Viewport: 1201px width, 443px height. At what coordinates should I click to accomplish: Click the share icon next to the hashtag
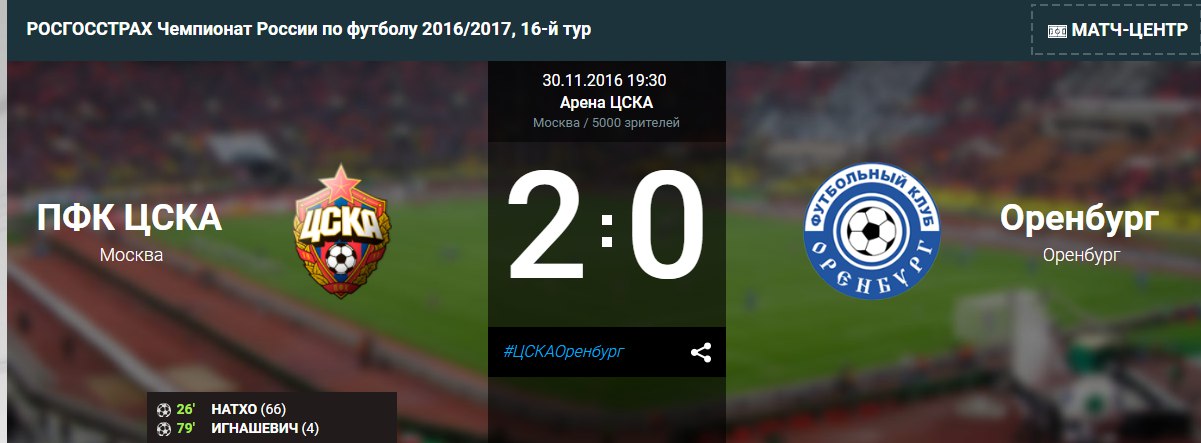click(x=701, y=352)
